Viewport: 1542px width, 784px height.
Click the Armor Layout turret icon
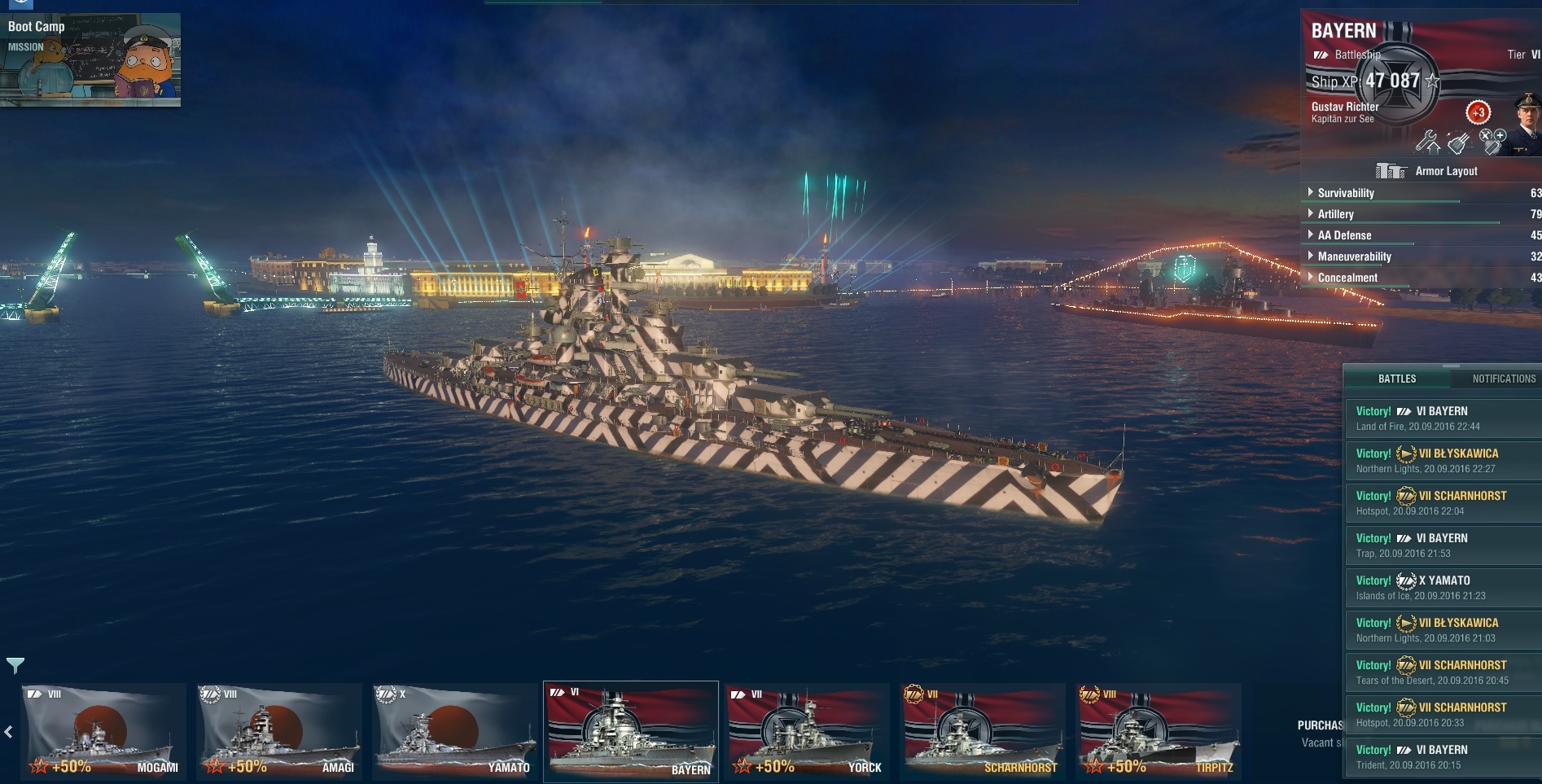click(1391, 171)
